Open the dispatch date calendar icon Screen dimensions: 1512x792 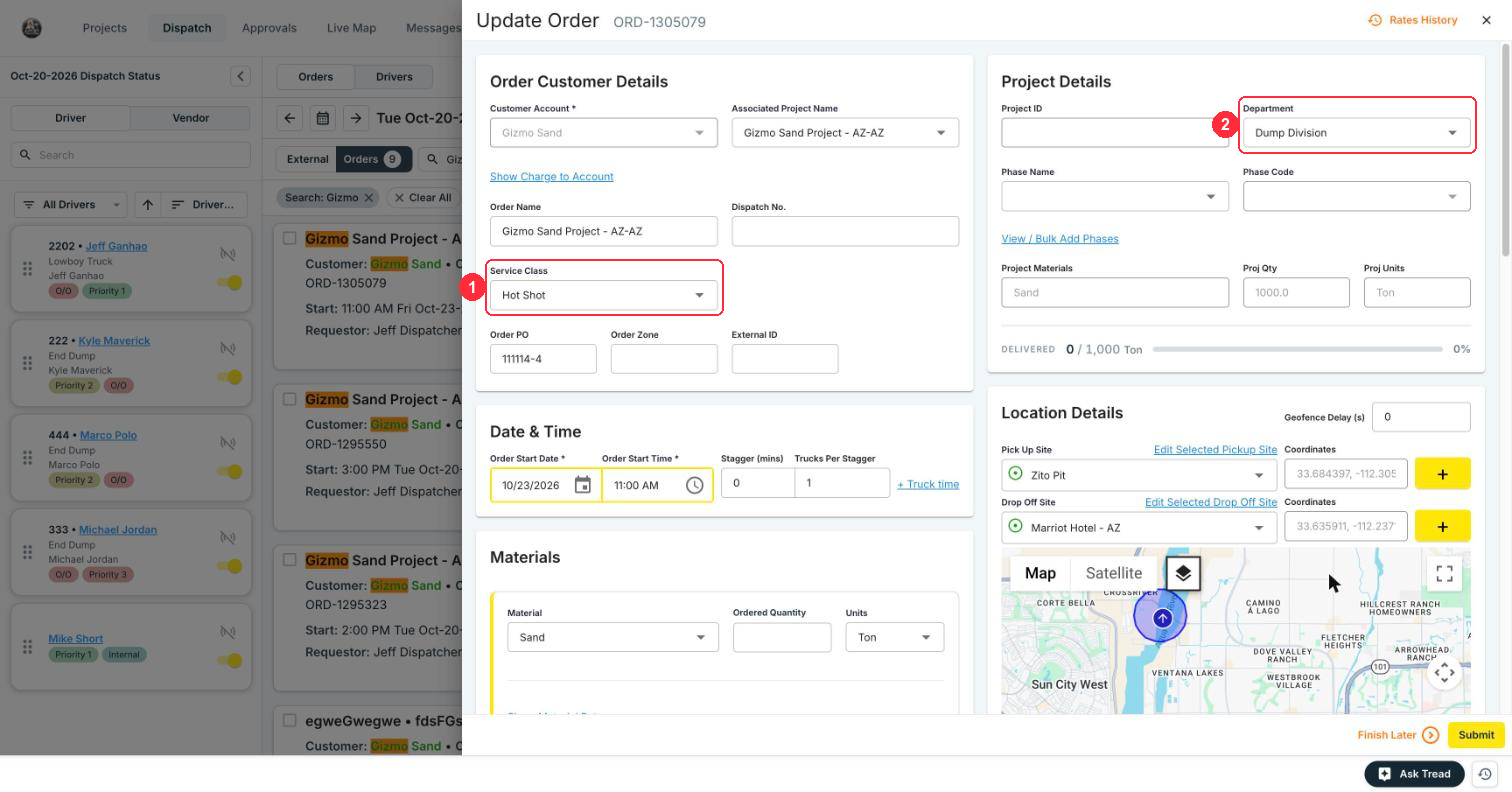pos(323,118)
